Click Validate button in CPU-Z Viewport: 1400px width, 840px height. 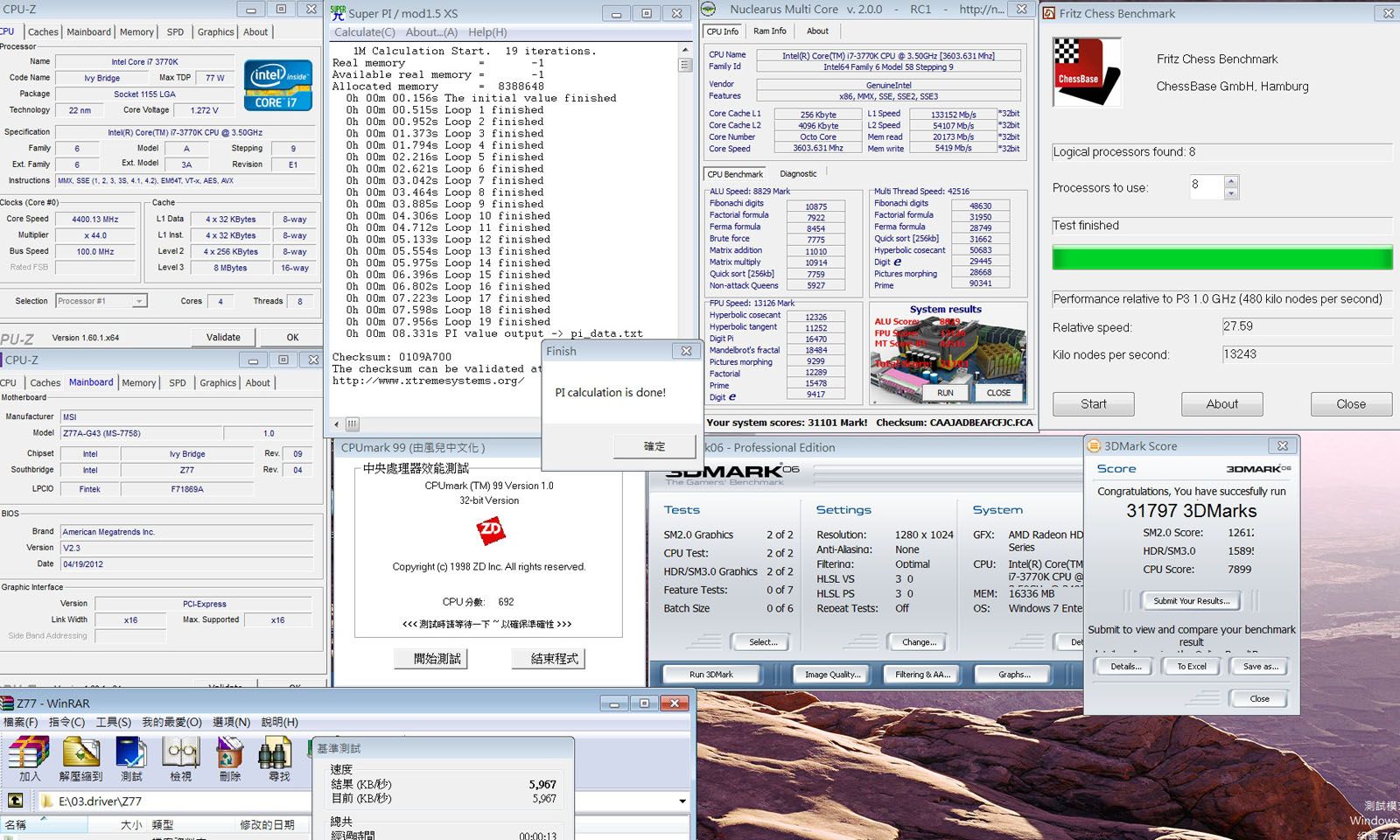tap(223, 337)
